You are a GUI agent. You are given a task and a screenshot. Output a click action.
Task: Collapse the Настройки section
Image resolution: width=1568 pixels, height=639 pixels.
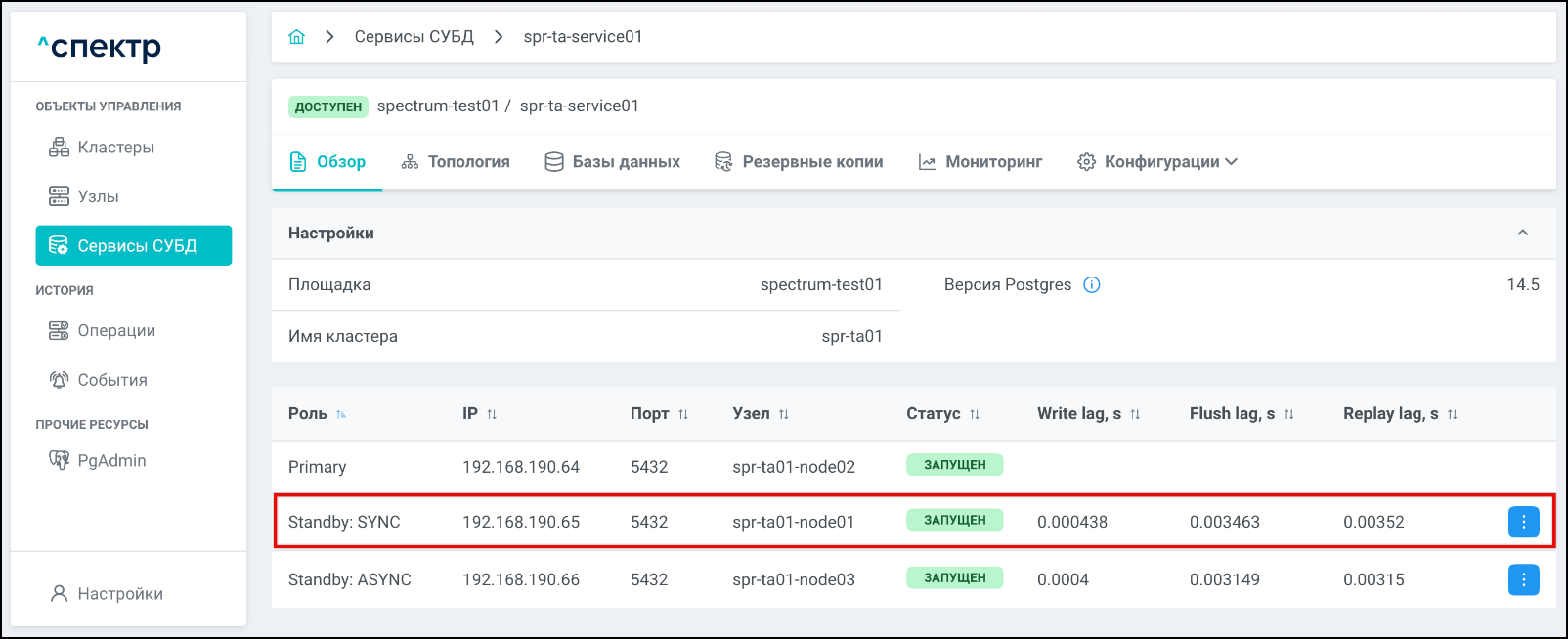[1522, 233]
